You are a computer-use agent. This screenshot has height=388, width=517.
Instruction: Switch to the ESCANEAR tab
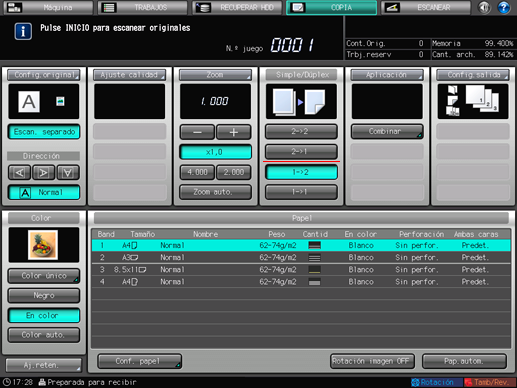[426, 7]
